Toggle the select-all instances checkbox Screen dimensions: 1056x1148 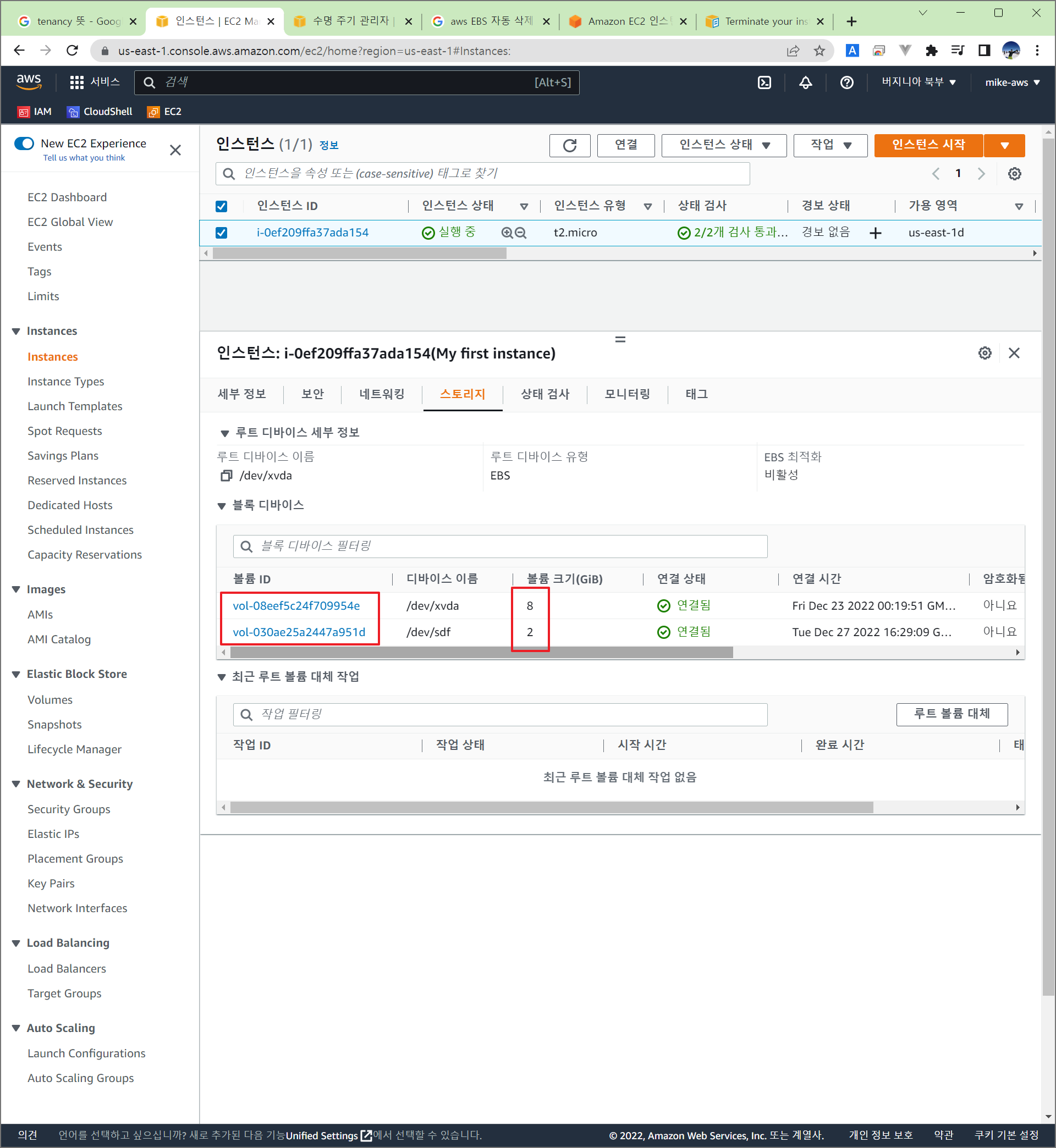[221, 206]
